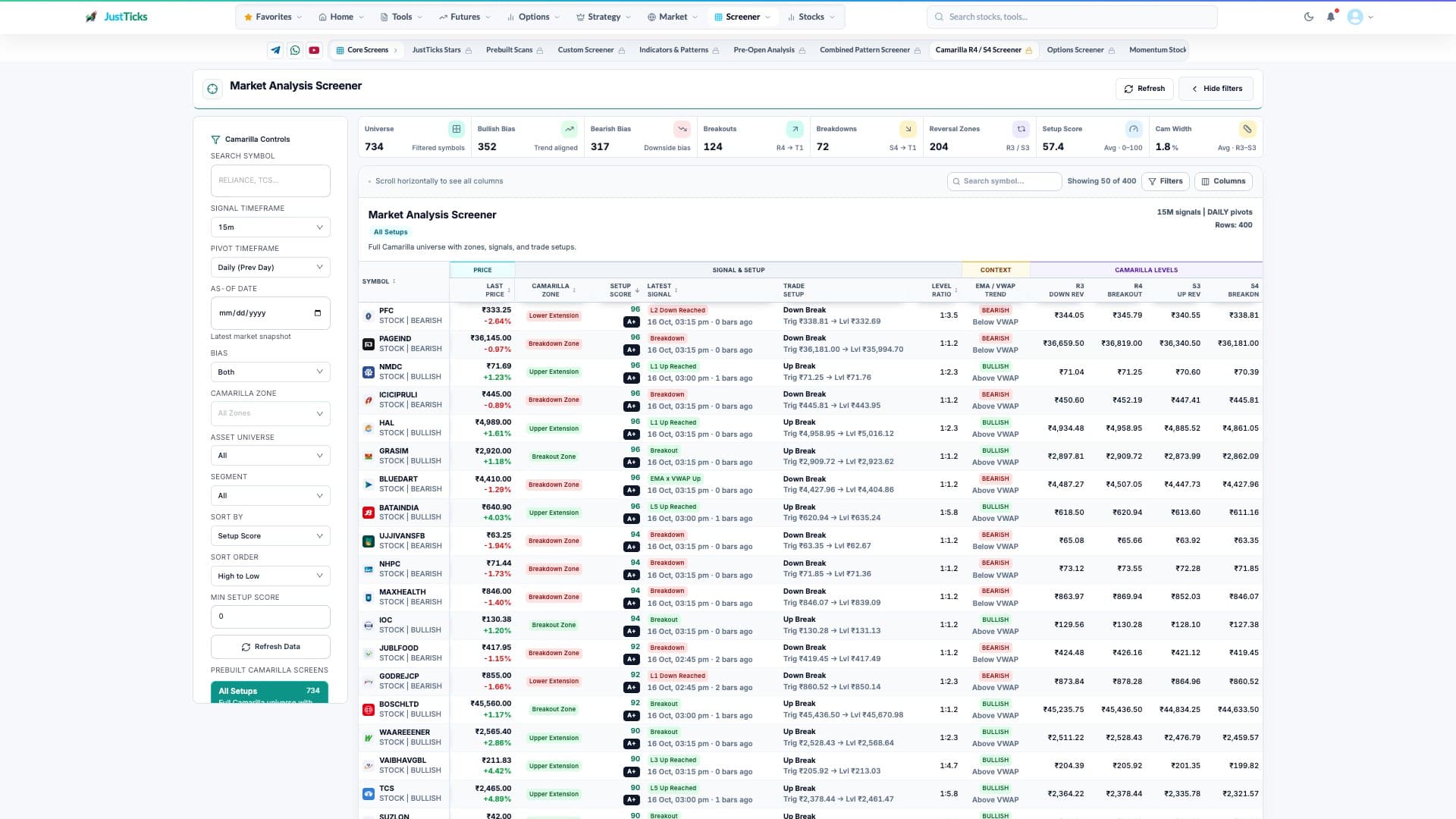Click the Universe grid icon
The height and width of the screenshot is (819, 1456).
click(x=456, y=129)
